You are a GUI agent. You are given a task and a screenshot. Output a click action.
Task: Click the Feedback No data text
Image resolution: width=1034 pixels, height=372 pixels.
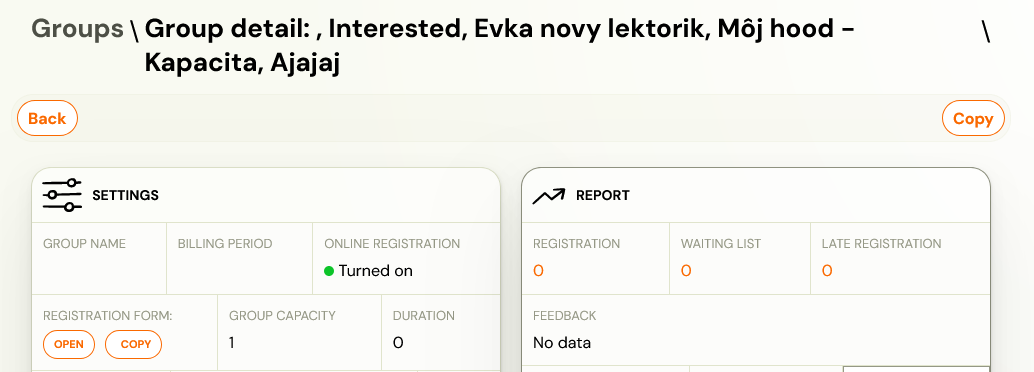pyautogui.click(x=562, y=343)
